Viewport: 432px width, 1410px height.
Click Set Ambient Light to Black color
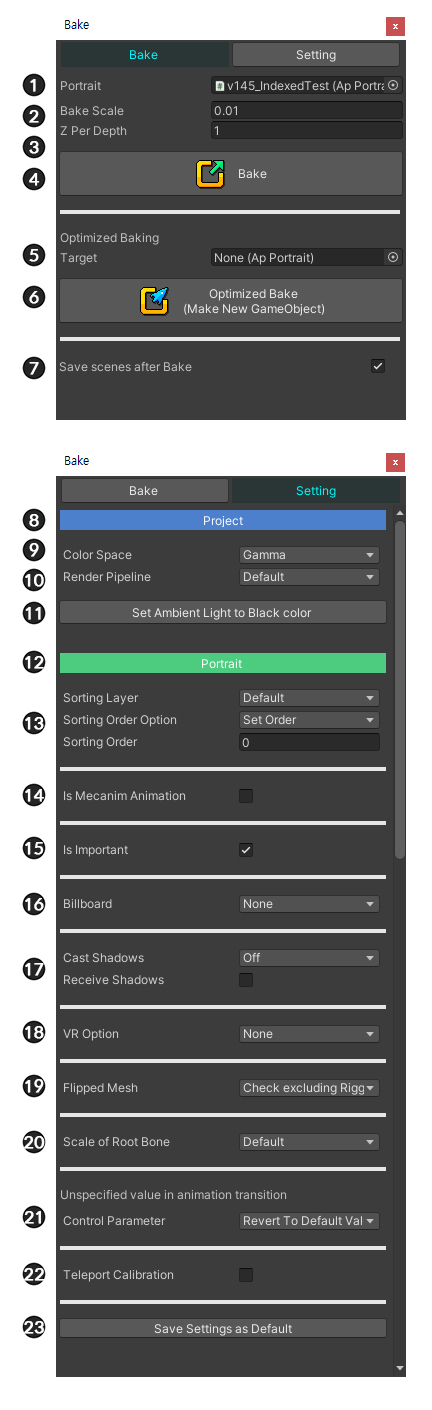(222, 613)
